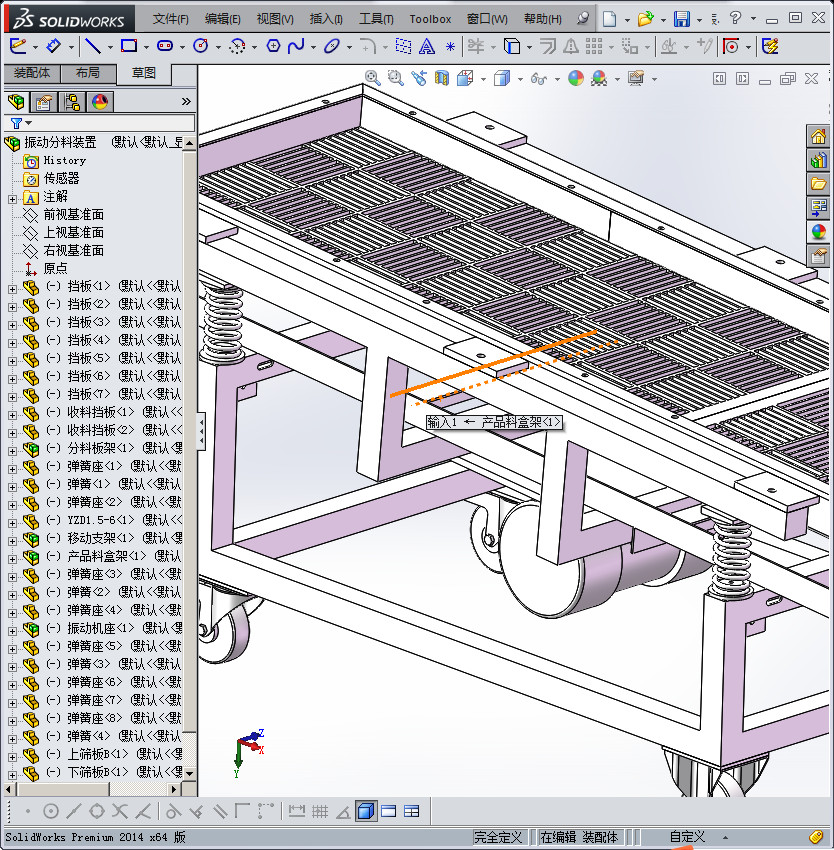Image resolution: width=834 pixels, height=850 pixels.
Task: Open the DisplayManager tab icon
Action: [100, 101]
